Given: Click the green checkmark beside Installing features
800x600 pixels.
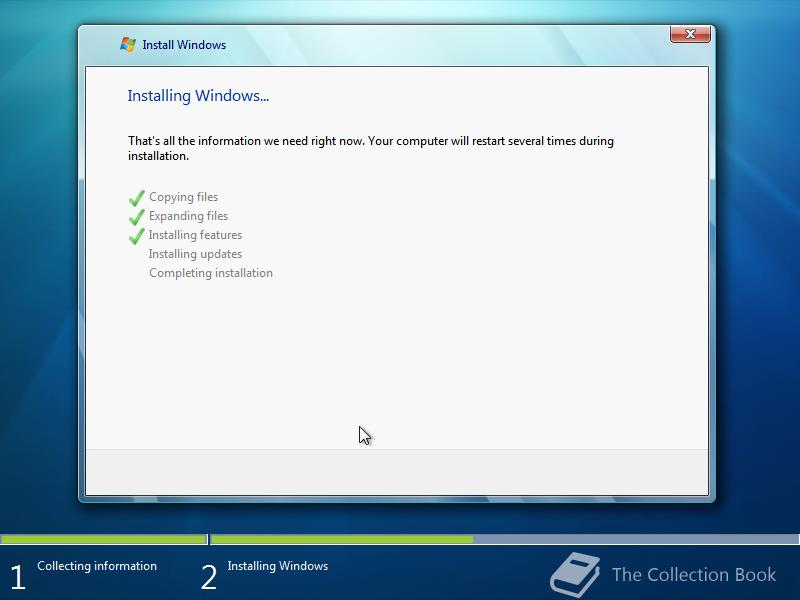Looking at the screenshot, I should pyautogui.click(x=137, y=236).
